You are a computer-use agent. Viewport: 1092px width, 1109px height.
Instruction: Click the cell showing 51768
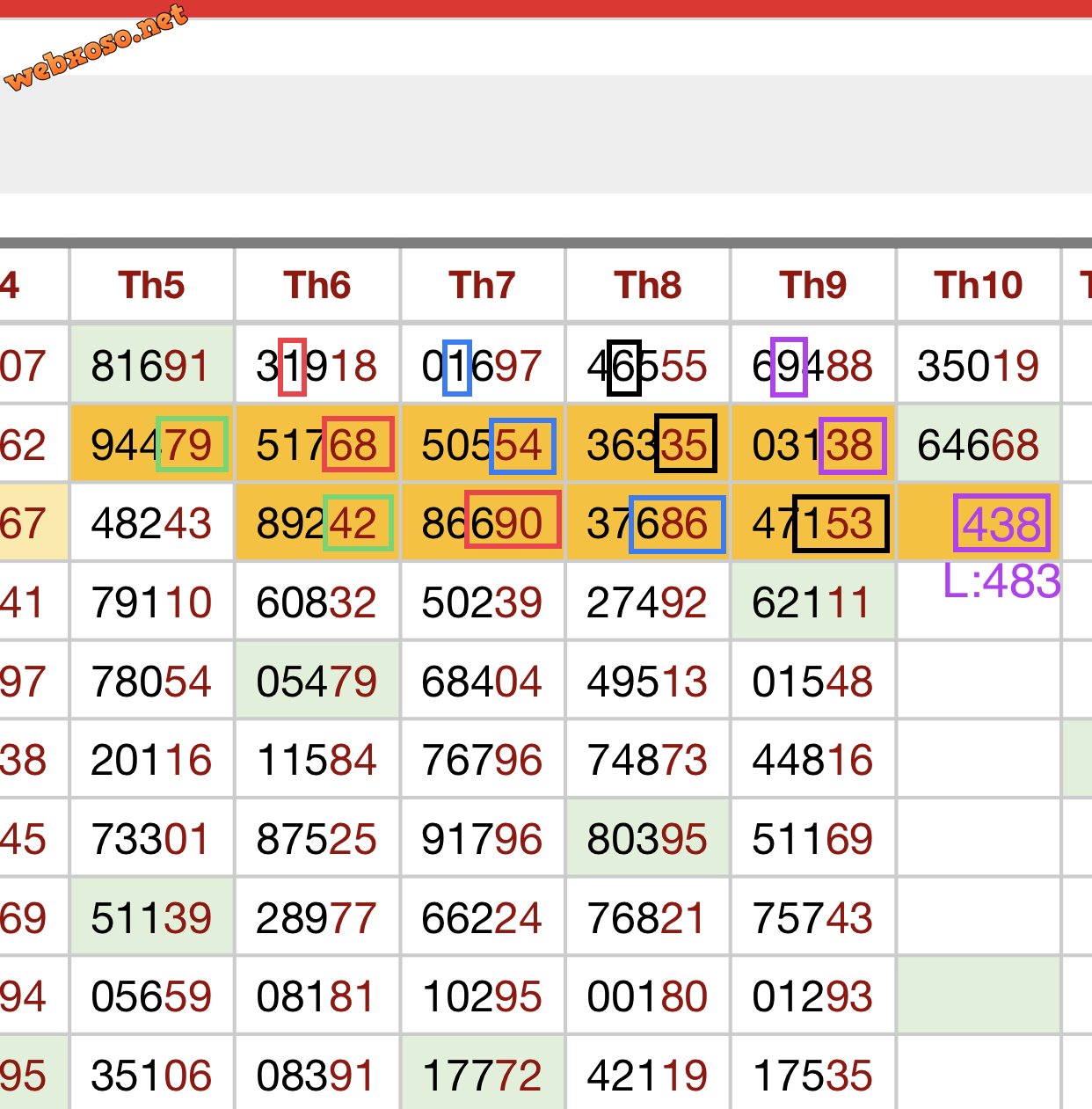[x=317, y=444]
